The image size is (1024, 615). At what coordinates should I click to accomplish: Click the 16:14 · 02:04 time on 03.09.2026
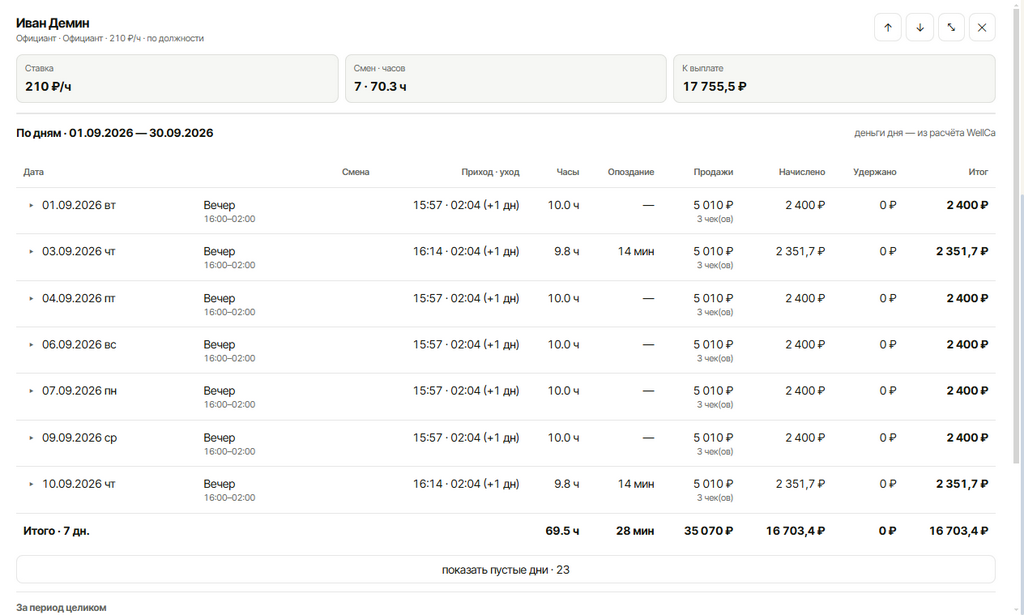click(466, 251)
